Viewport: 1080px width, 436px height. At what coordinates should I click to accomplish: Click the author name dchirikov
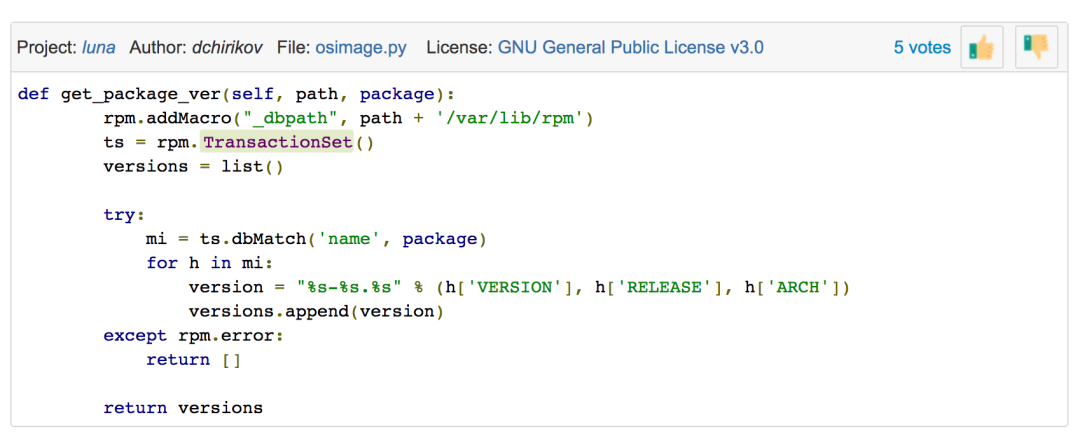230,47
